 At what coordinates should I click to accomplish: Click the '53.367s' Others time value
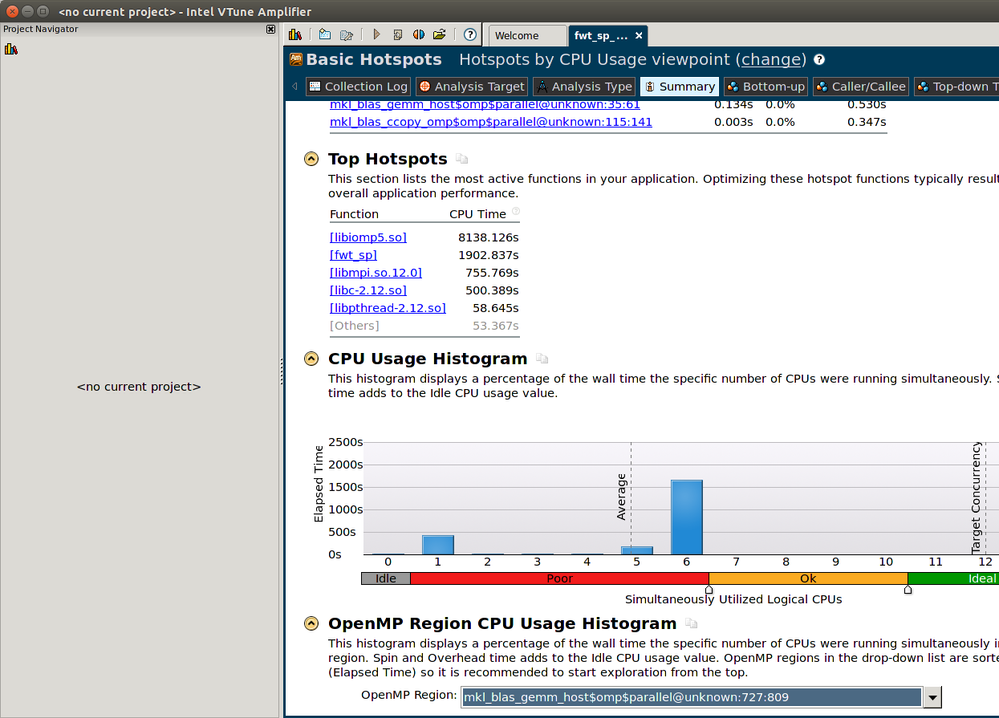click(x=496, y=326)
